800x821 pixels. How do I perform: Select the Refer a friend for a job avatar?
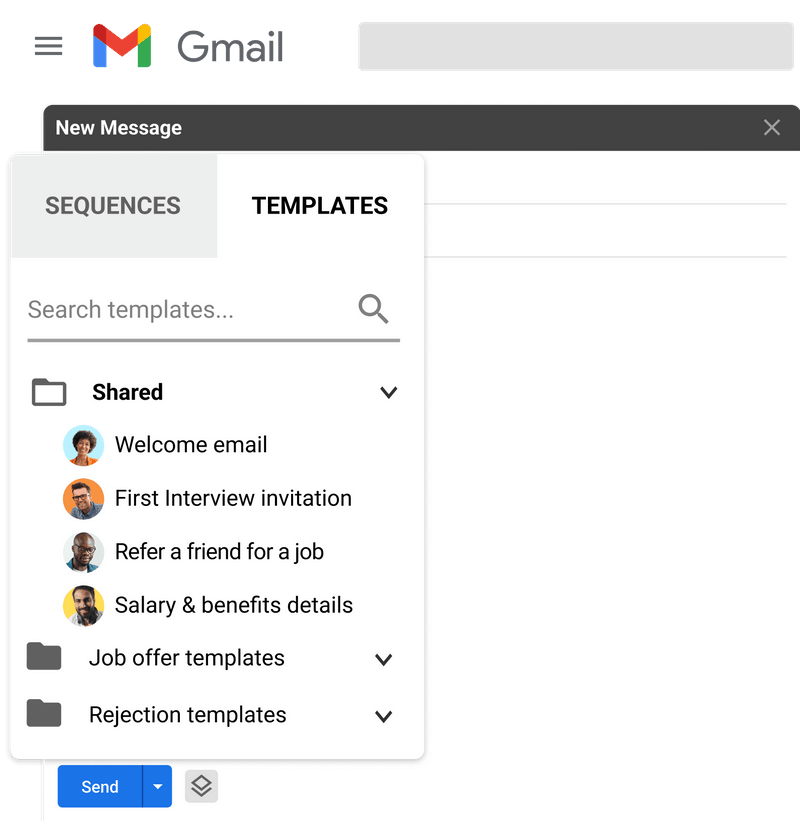[83, 551]
